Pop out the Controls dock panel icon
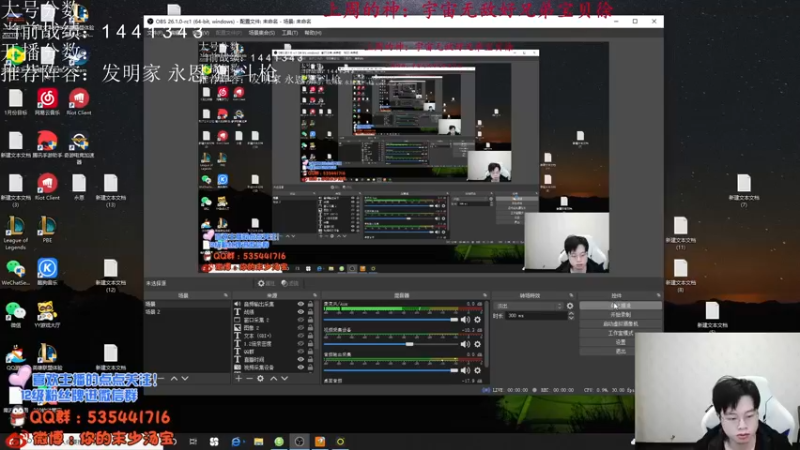This screenshot has width=800, height=450. click(658, 295)
